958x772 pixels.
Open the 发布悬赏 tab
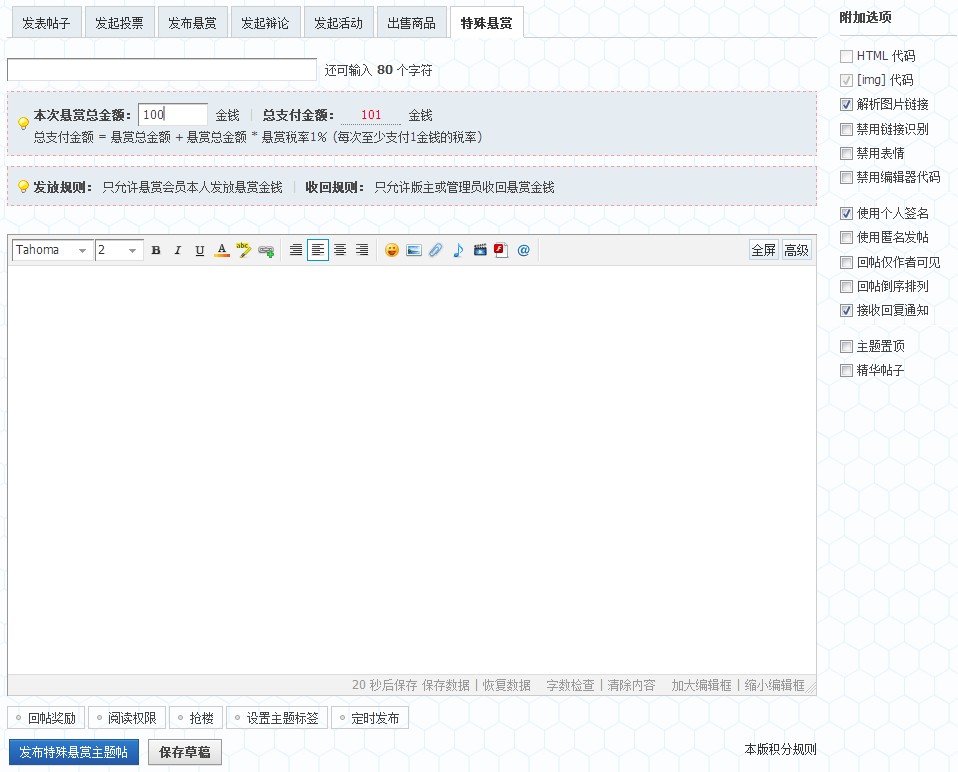(x=192, y=23)
